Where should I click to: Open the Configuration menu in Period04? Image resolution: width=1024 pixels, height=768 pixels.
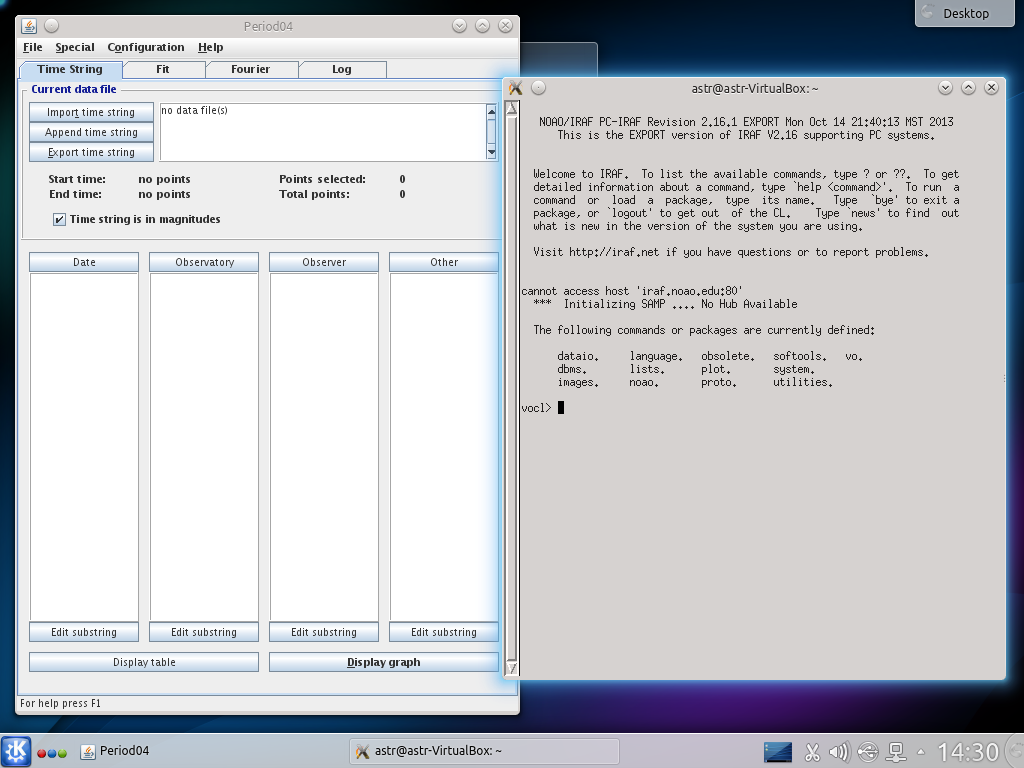tap(146, 47)
